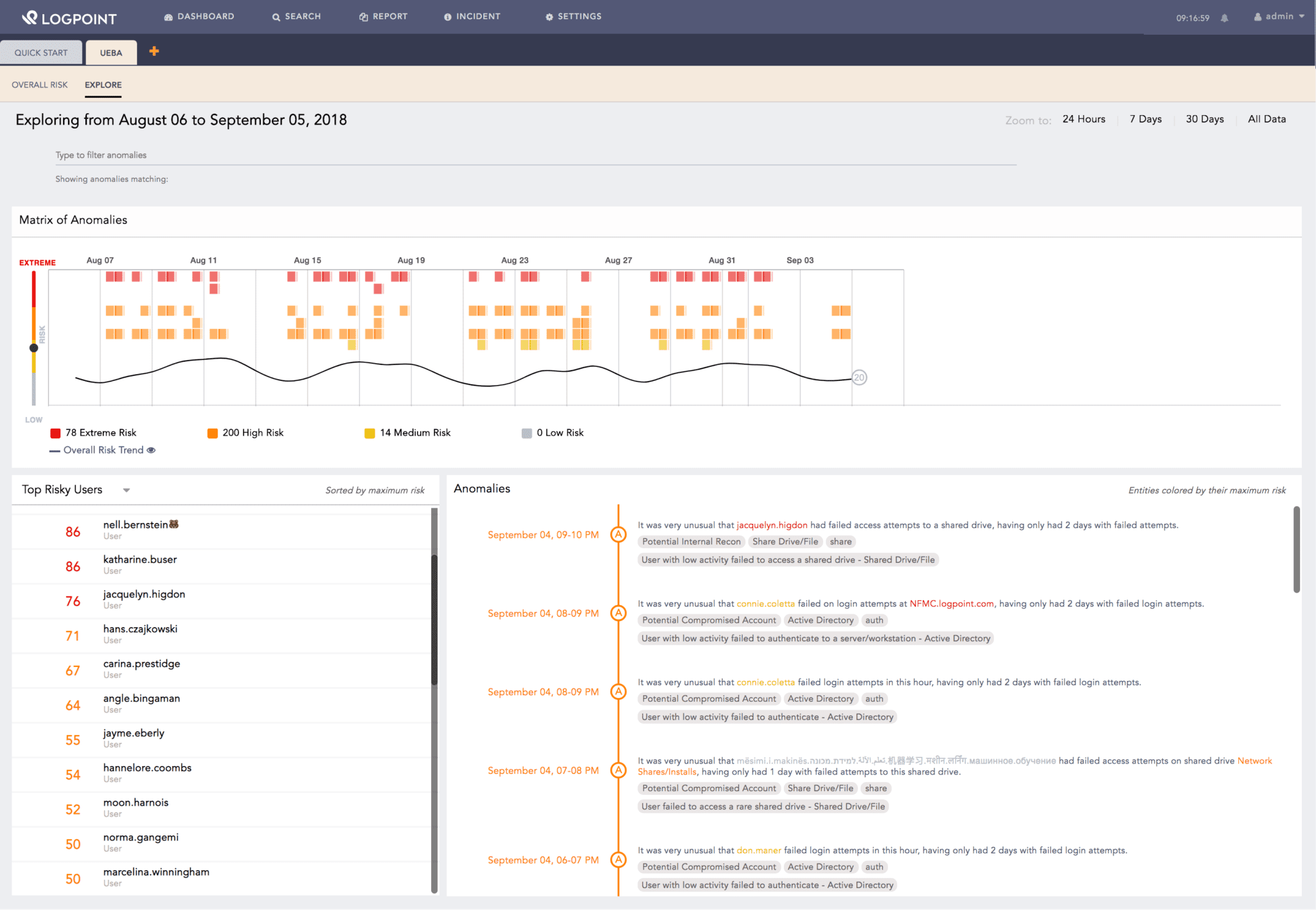Zoom to 24 Hours
The height and width of the screenshot is (910, 1316).
pos(1084,120)
